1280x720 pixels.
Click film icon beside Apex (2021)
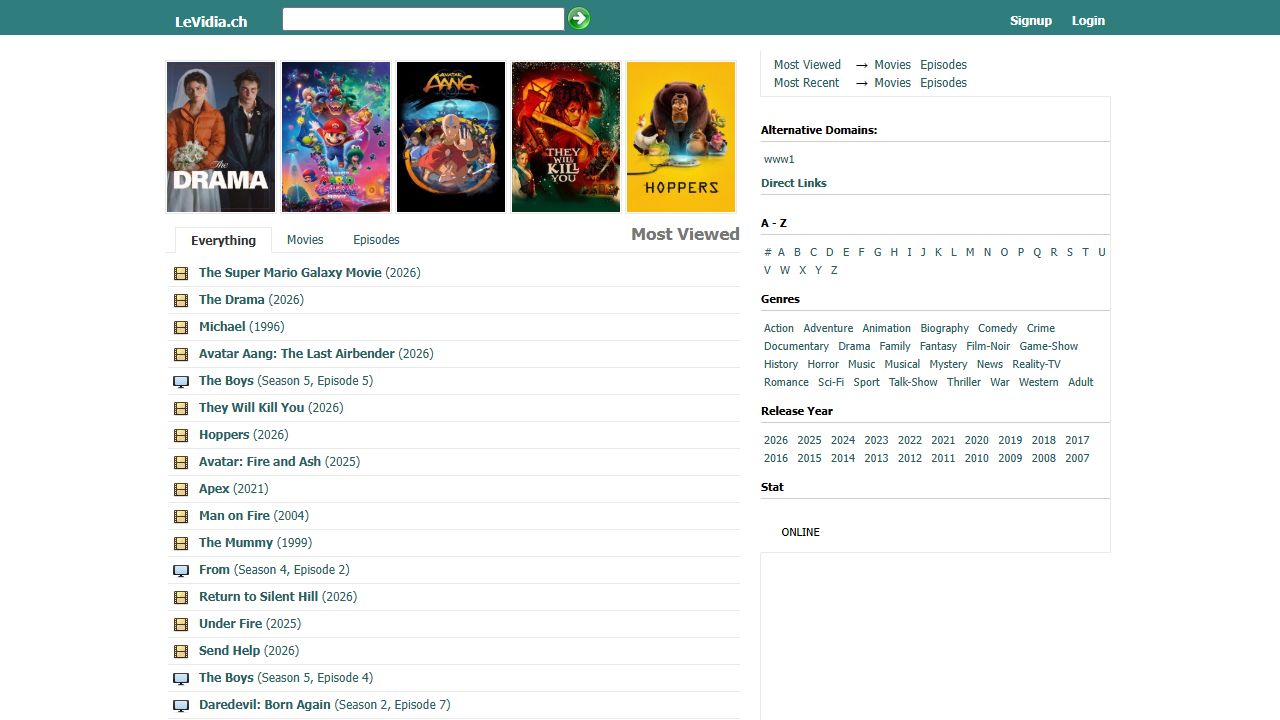click(181, 489)
